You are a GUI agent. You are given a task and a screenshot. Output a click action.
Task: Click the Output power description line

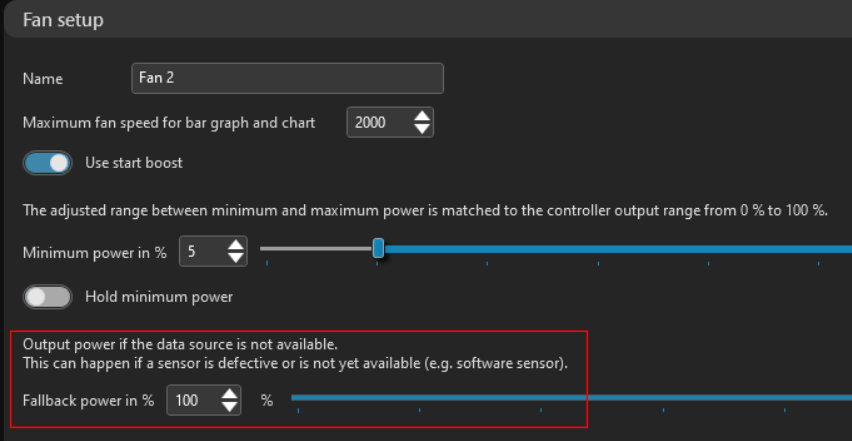[x=180, y=344]
